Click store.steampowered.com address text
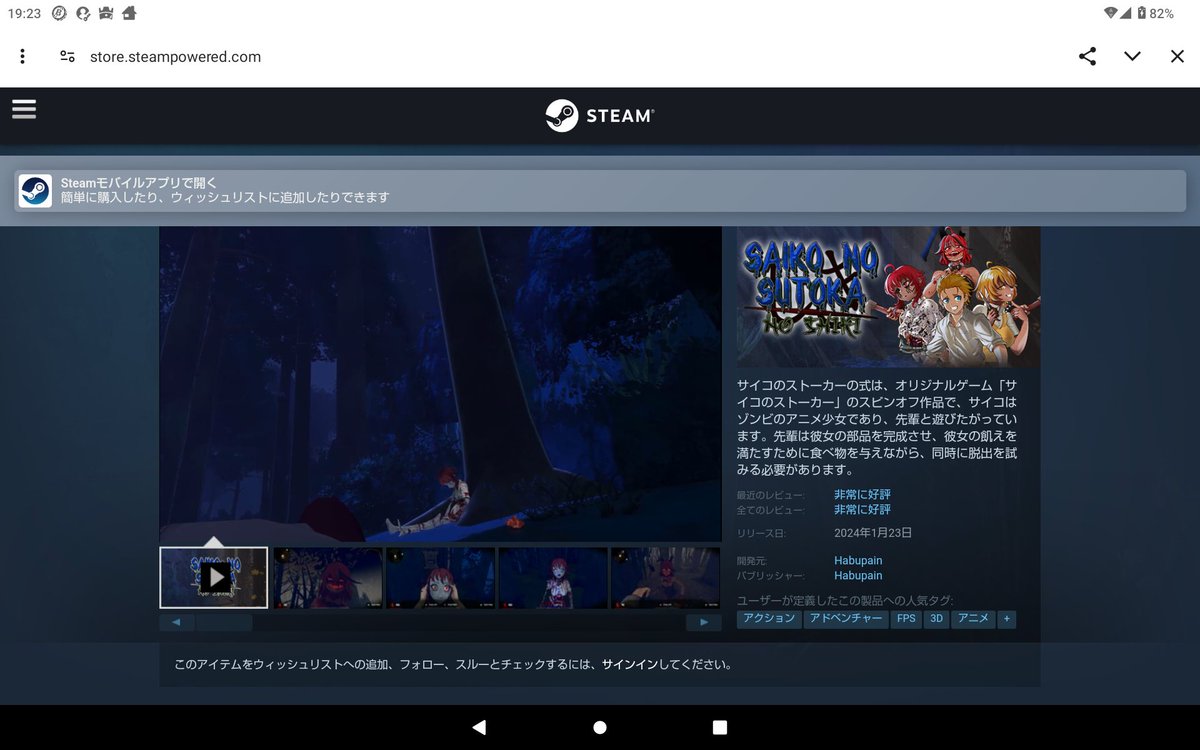 (x=175, y=57)
